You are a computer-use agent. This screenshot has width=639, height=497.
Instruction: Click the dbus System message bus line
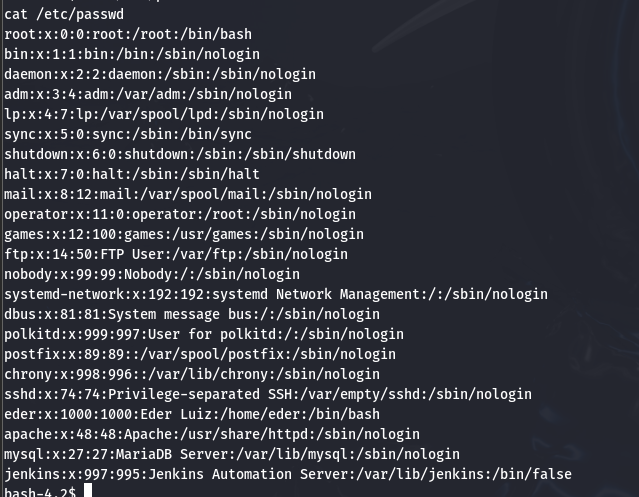192,314
